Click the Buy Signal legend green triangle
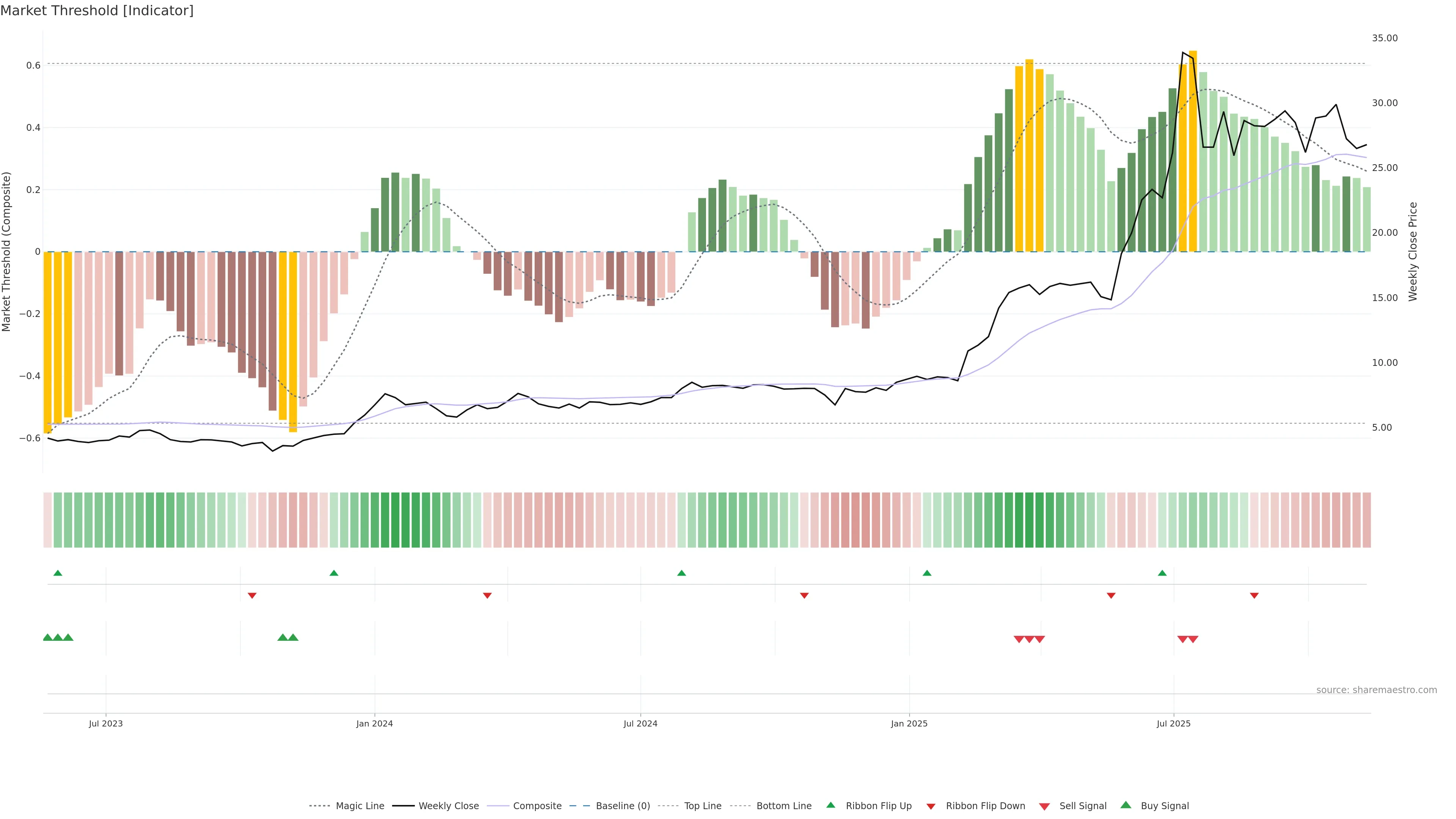 pyautogui.click(x=1126, y=805)
